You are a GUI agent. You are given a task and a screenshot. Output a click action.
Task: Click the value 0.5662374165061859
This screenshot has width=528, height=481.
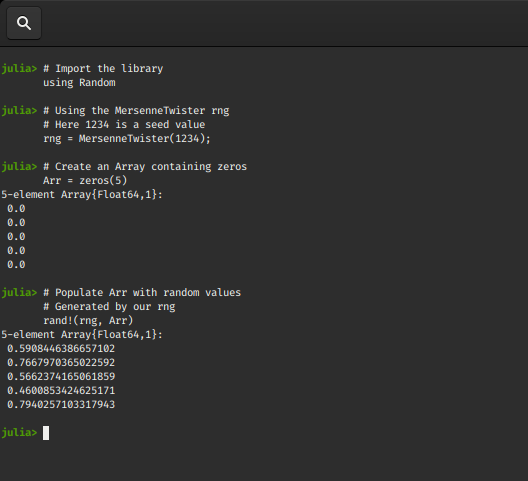click(x=61, y=377)
